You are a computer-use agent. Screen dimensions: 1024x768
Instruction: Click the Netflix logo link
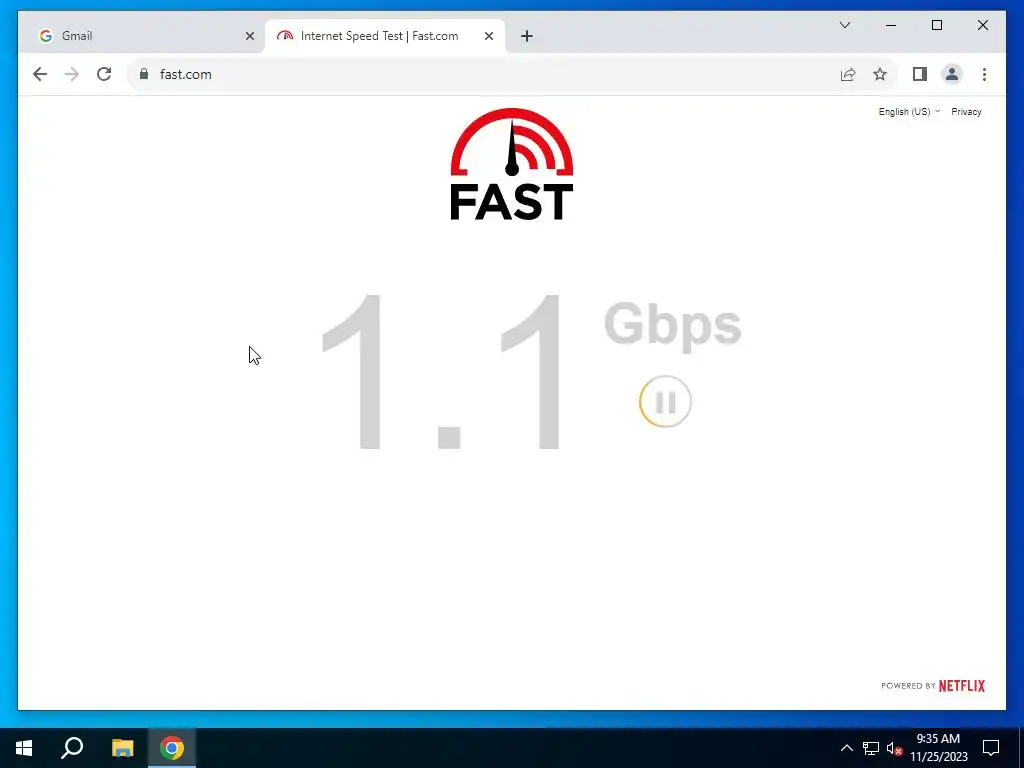point(961,686)
